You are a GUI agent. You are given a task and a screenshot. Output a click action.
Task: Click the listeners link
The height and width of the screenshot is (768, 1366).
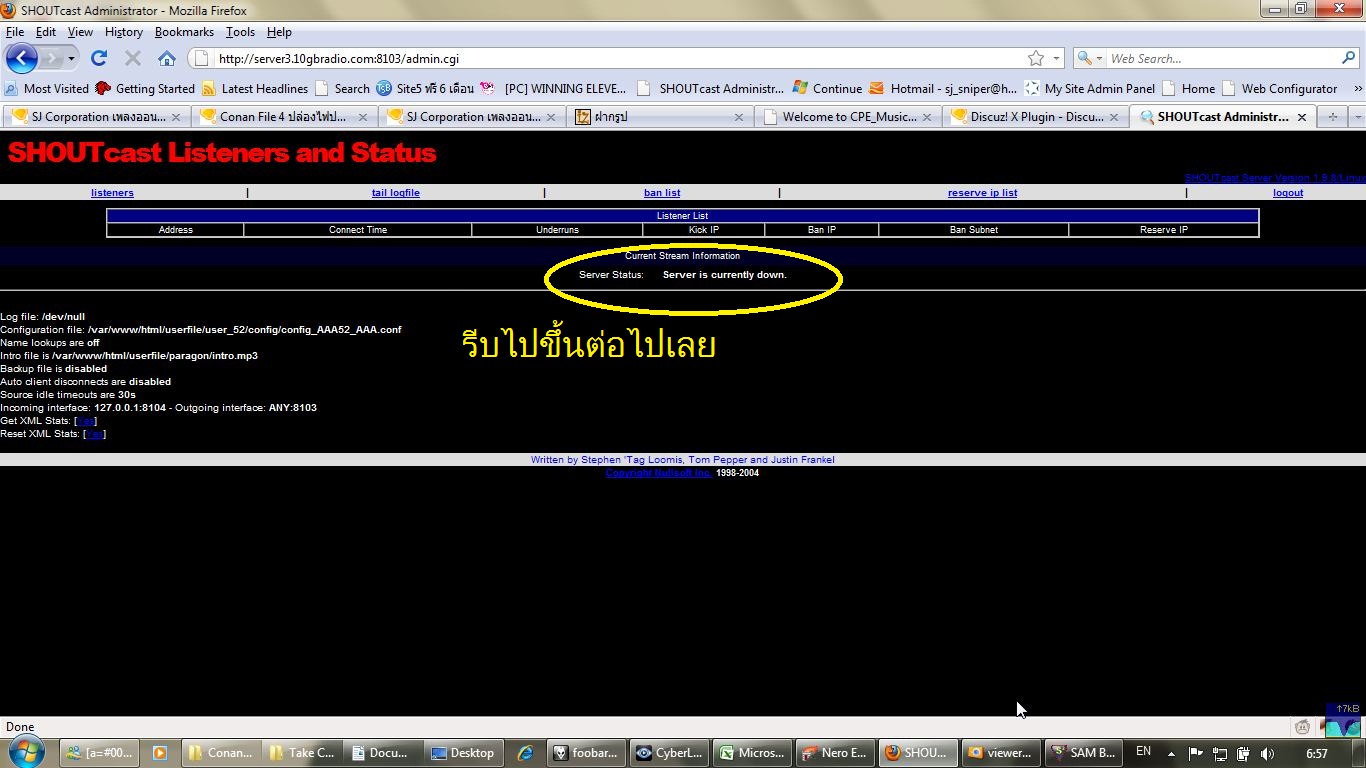tap(112, 193)
